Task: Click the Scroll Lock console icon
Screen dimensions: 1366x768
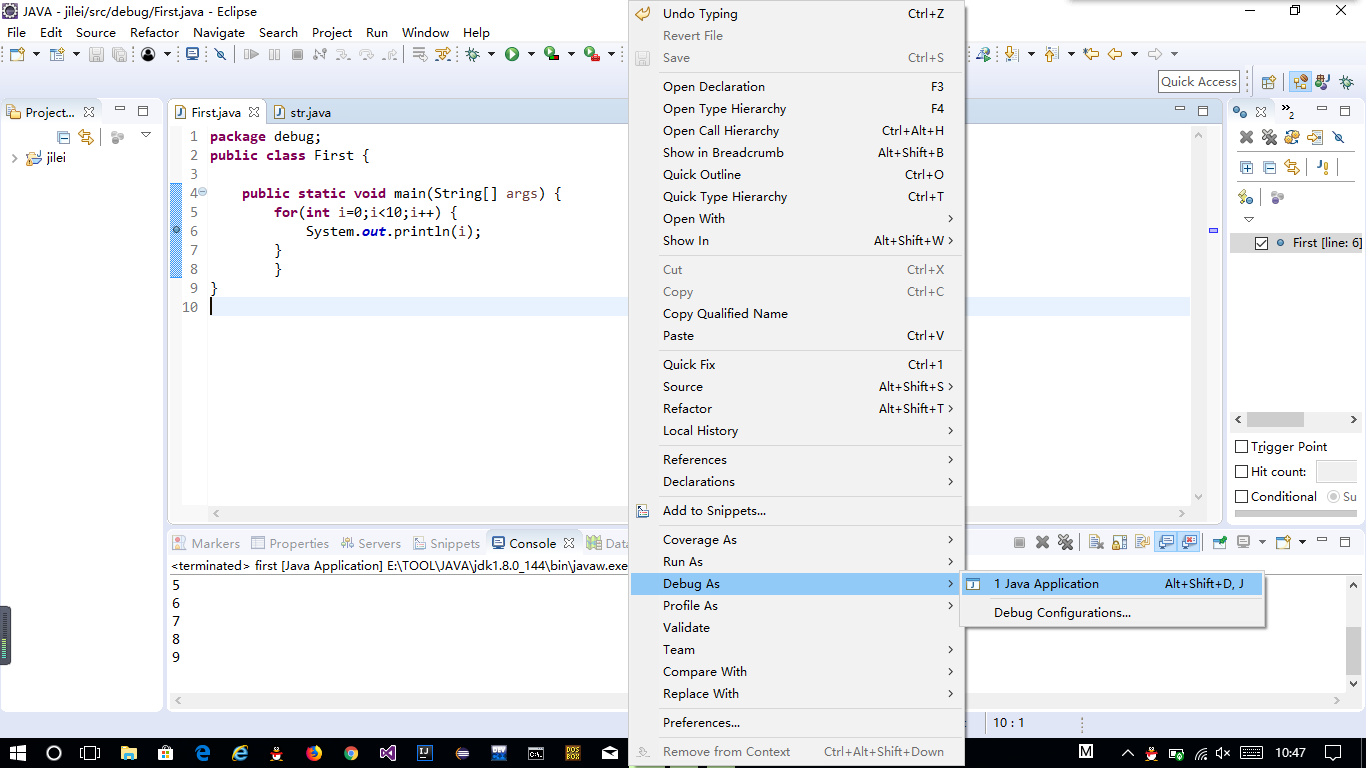Action: click(1119, 542)
